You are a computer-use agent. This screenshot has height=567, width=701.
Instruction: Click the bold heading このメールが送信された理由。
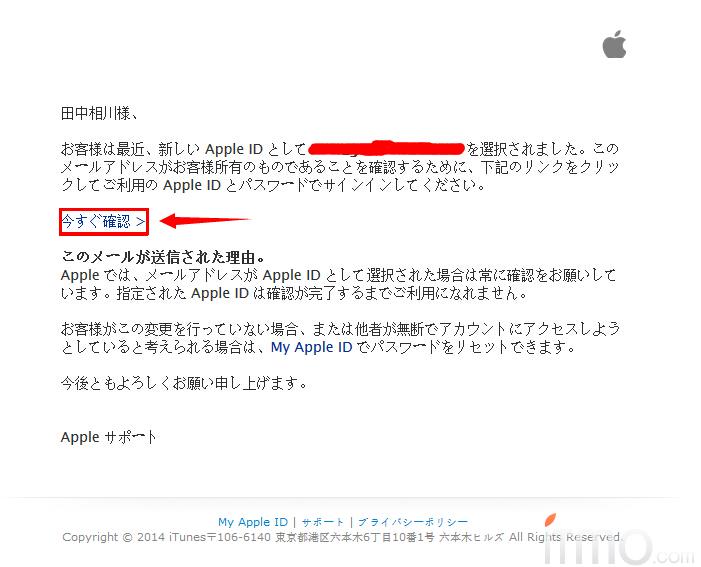(164, 257)
